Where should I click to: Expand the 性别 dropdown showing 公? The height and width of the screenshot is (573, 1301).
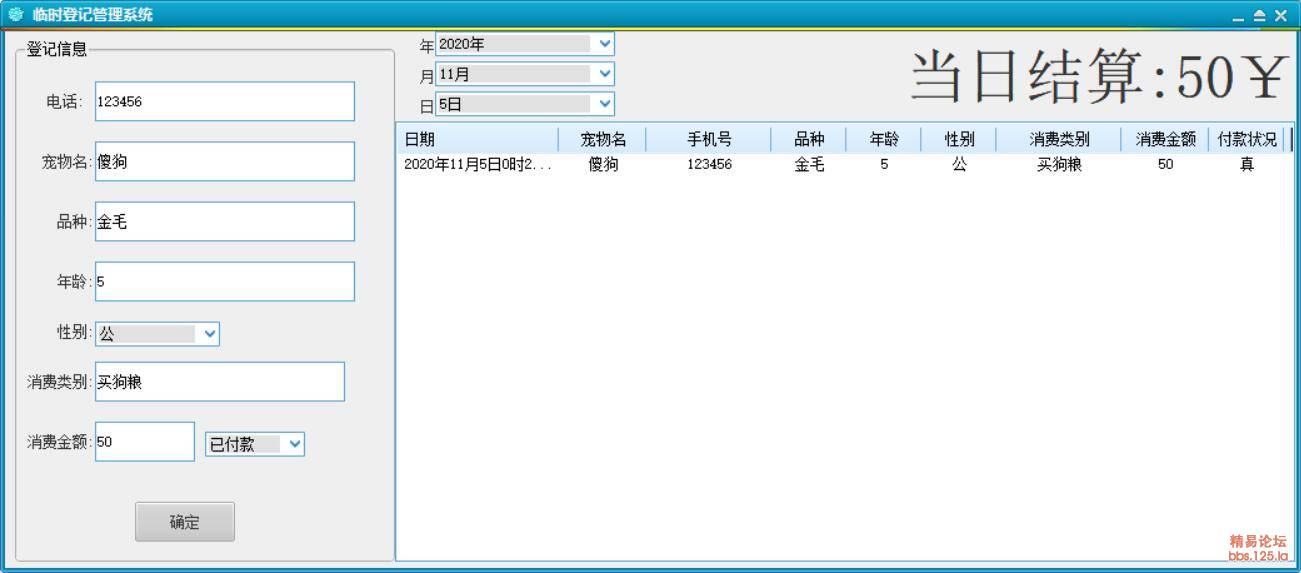pyautogui.click(x=209, y=334)
